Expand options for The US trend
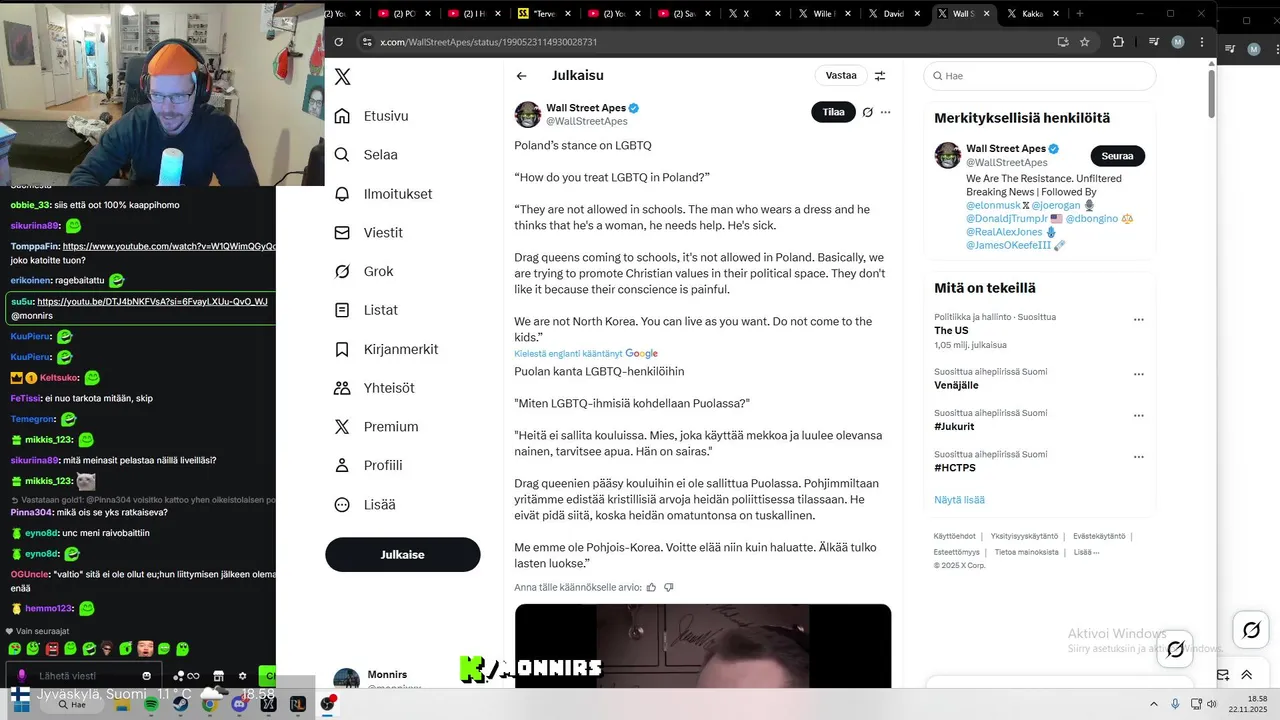The width and height of the screenshot is (1280, 720). pos(1138,320)
